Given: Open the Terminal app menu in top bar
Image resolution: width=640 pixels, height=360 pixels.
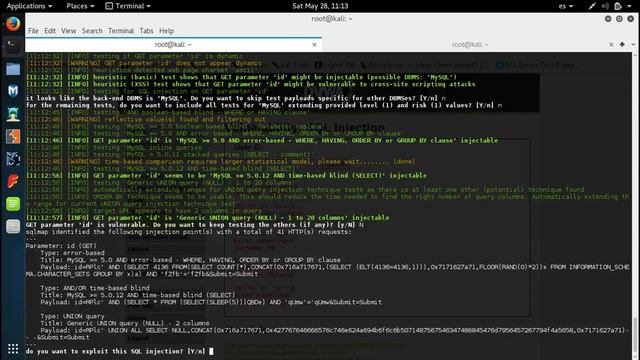Looking at the screenshot, I should pos(128,6).
